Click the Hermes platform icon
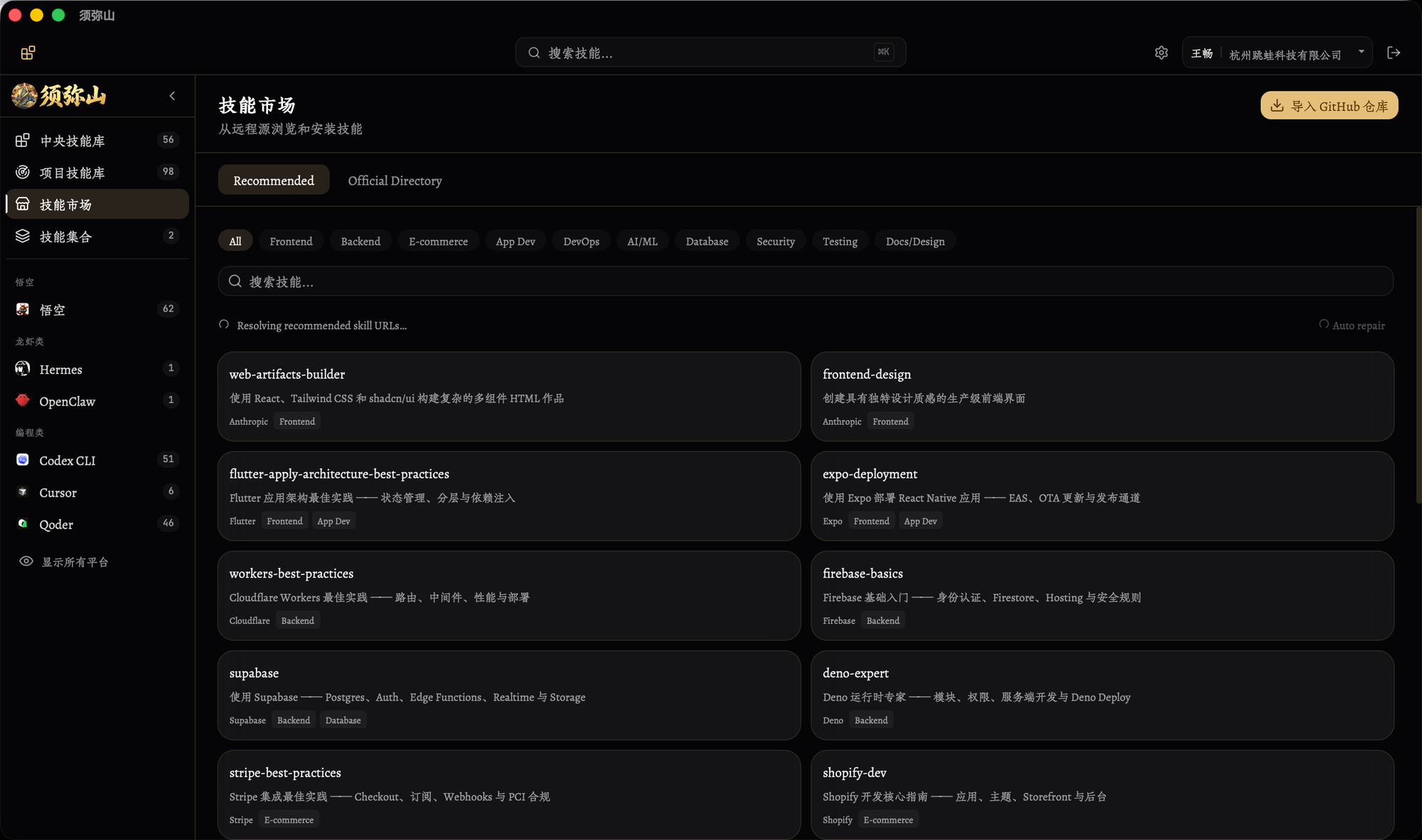This screenshot has height=840, width=1422. click(23, 368)
